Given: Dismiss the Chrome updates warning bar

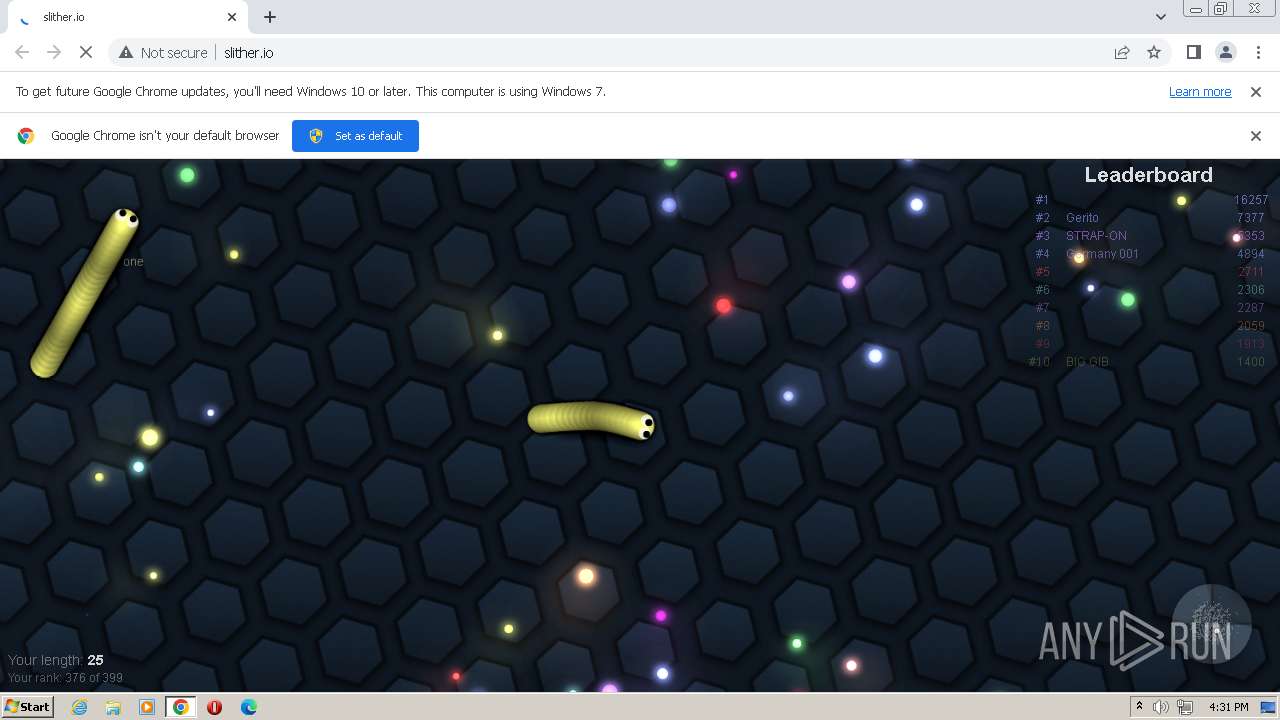Looking at the screenshot, I should (1256, 91).
